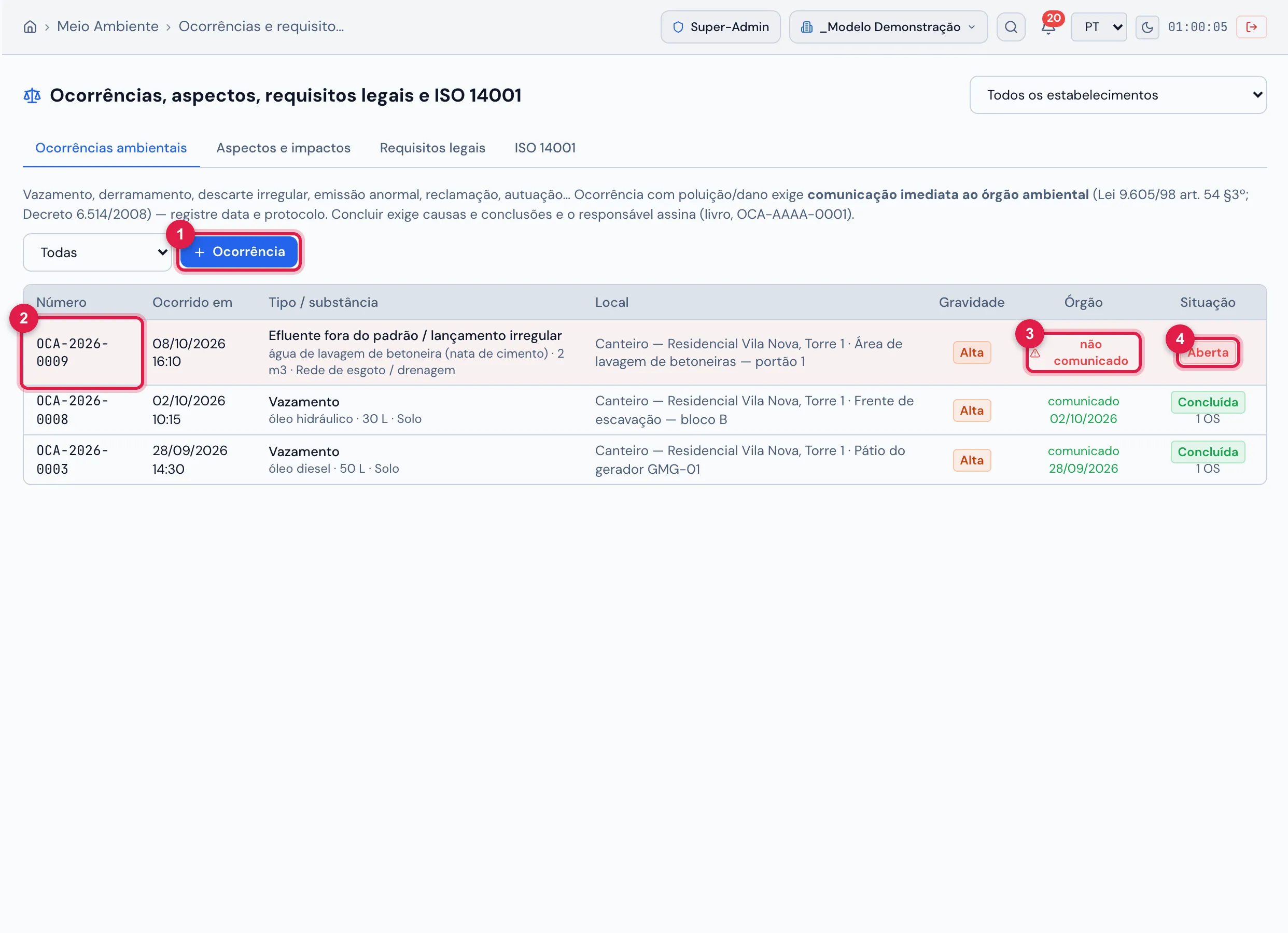Viewport: 1288px width, 933px height.
Task: Open the 'Todas' status filter dropdown
Action: click(x=97, y=252)
